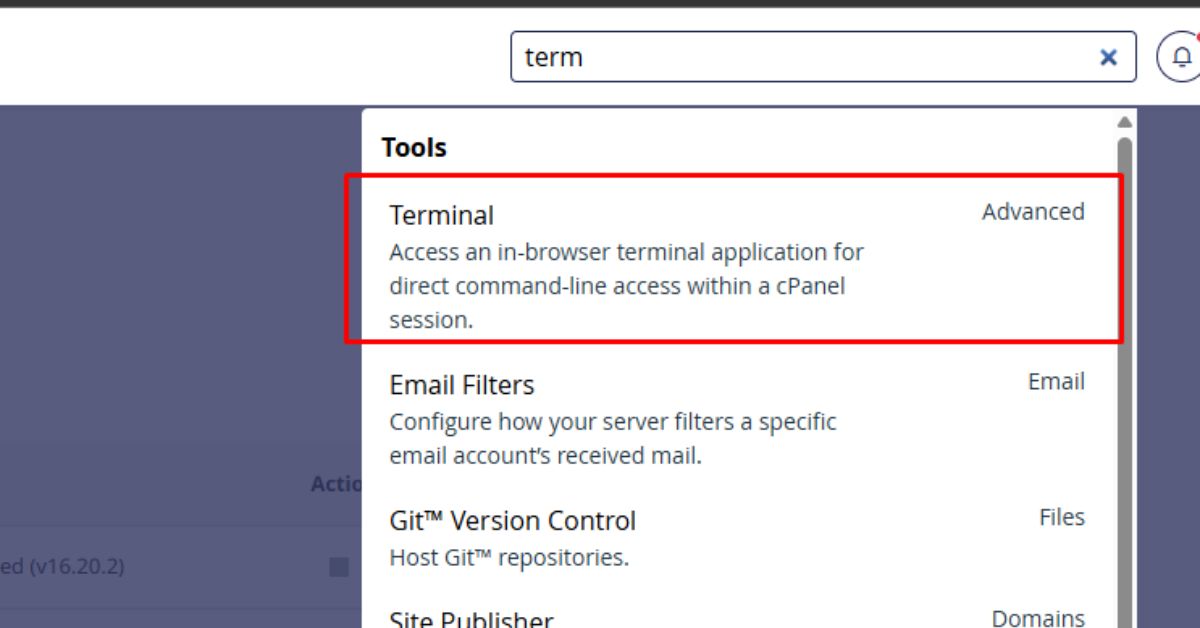
Task: Click the "Domains" category label
Action: tap(1038, 618)
